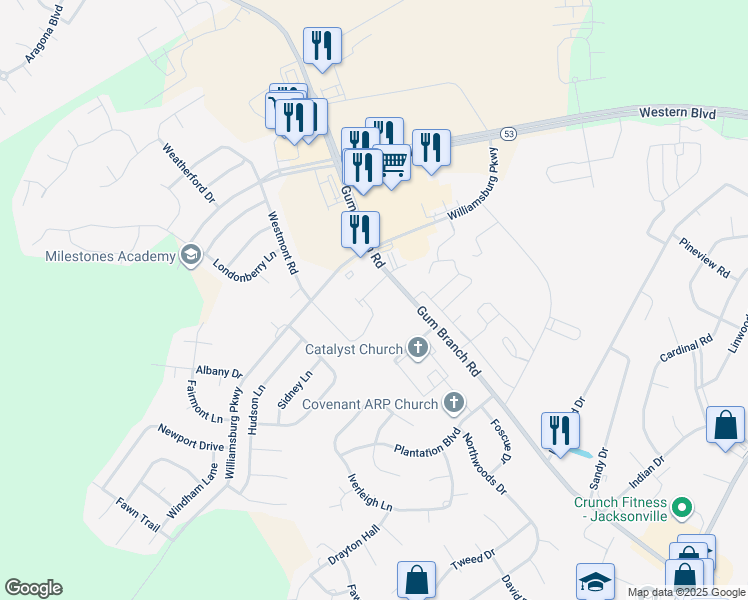Image resolution: width=748 pixels, height=600 pixels.
Task: Select the Catalyst Church cross icon
Action: [418, 349]
